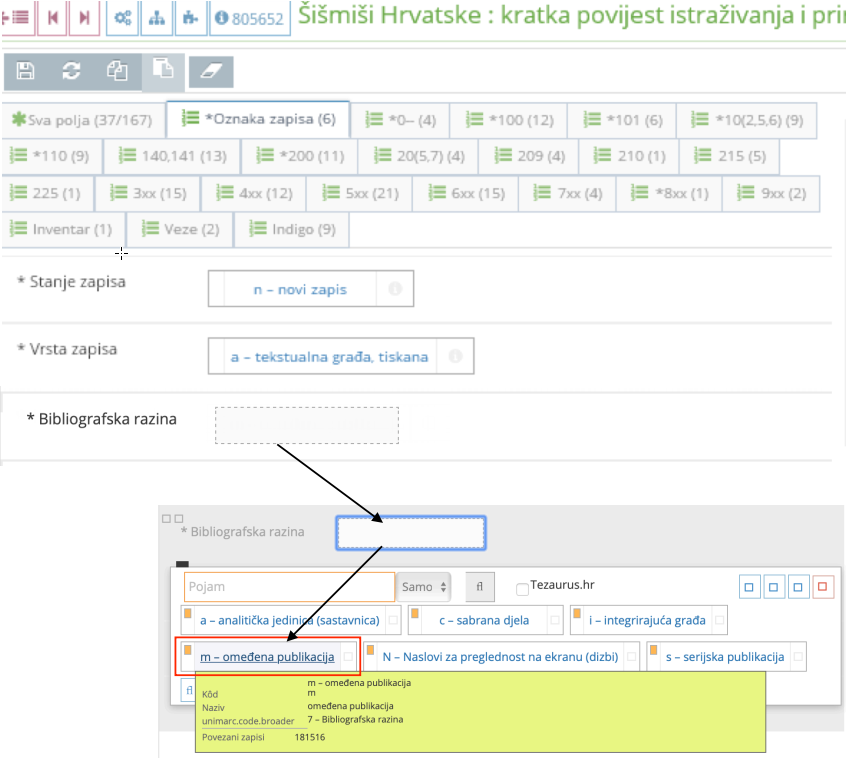Refresh the record using the reload icon

(70, 71)
